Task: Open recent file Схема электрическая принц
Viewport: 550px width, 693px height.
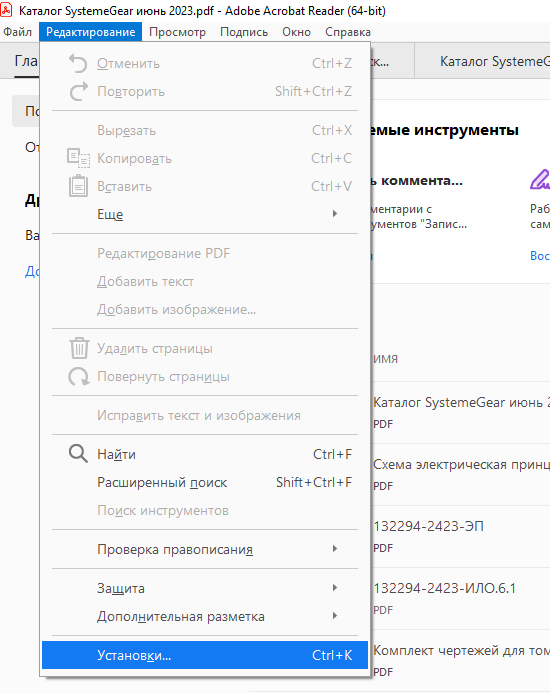Action: 460,475
